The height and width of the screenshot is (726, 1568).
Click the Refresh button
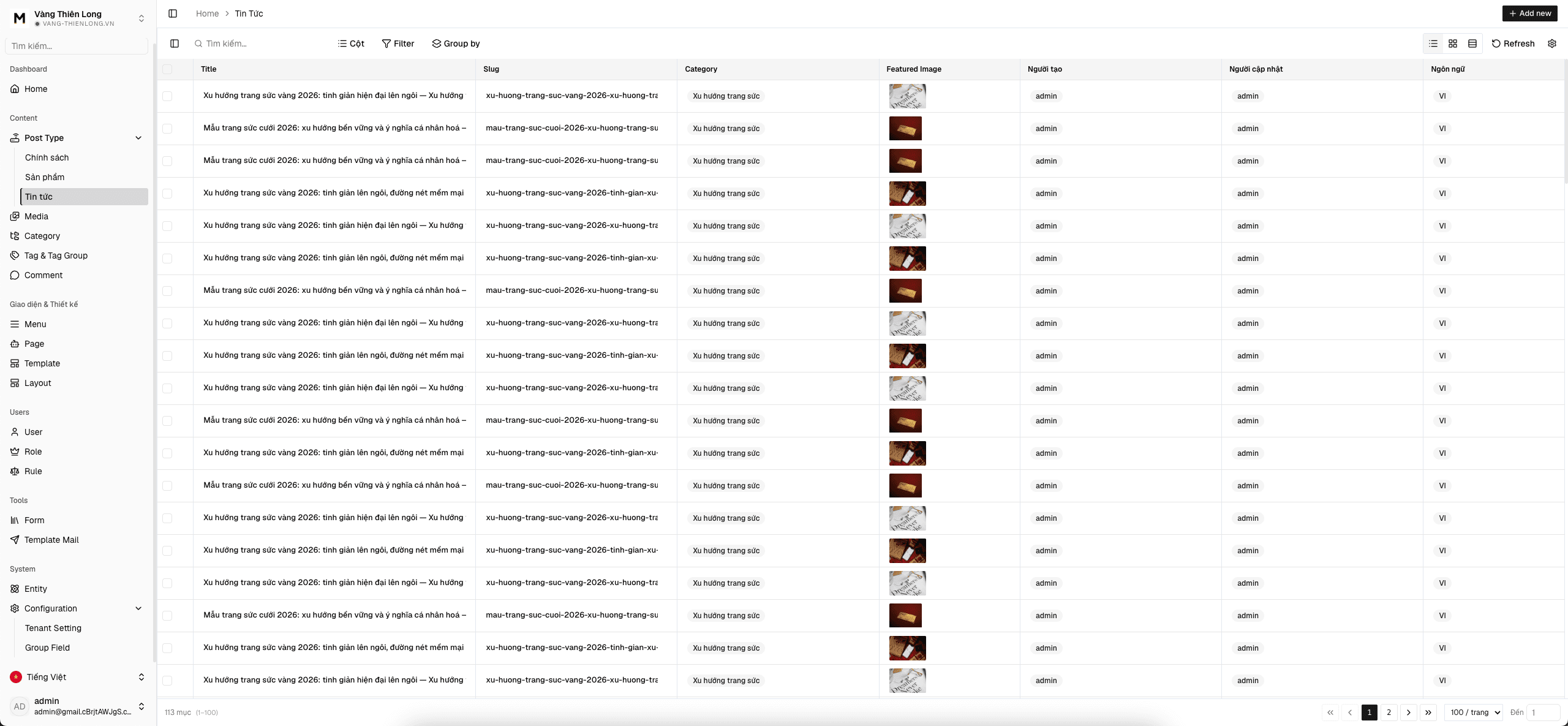point(1513,43)
